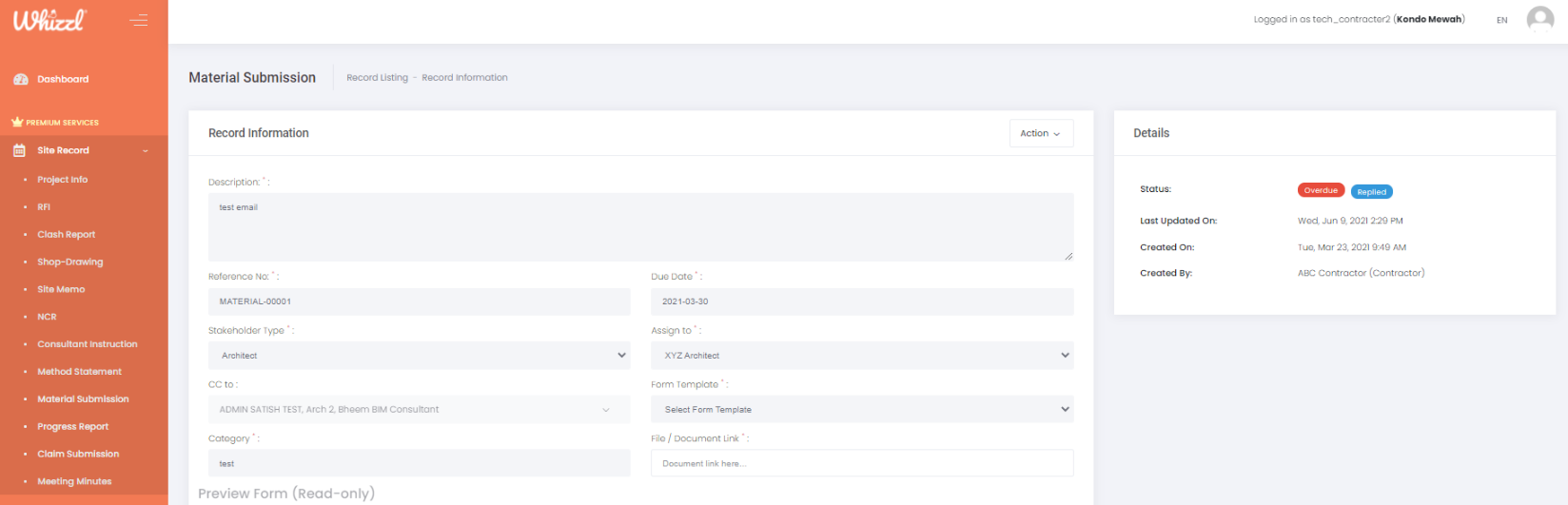Screen dimensions: 1568x505
Task: Click the Whizzl logo
Action: tap(49, 20)
